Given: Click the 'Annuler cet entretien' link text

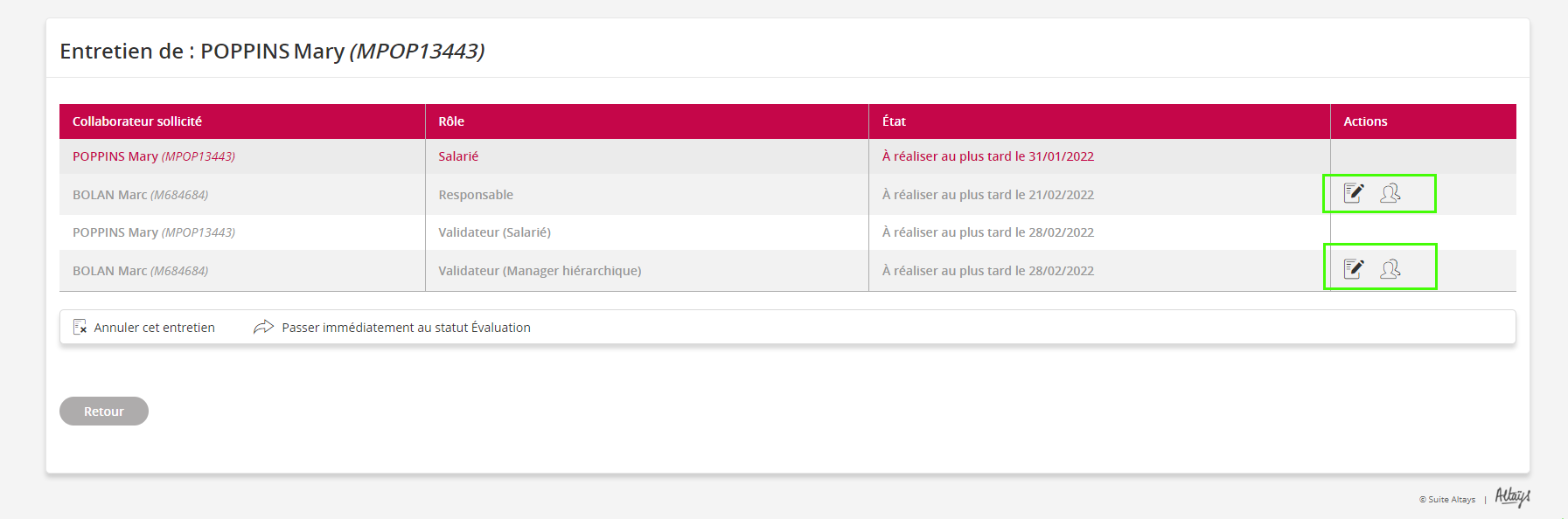Looking at the screenshot, I should click(154, 328).
